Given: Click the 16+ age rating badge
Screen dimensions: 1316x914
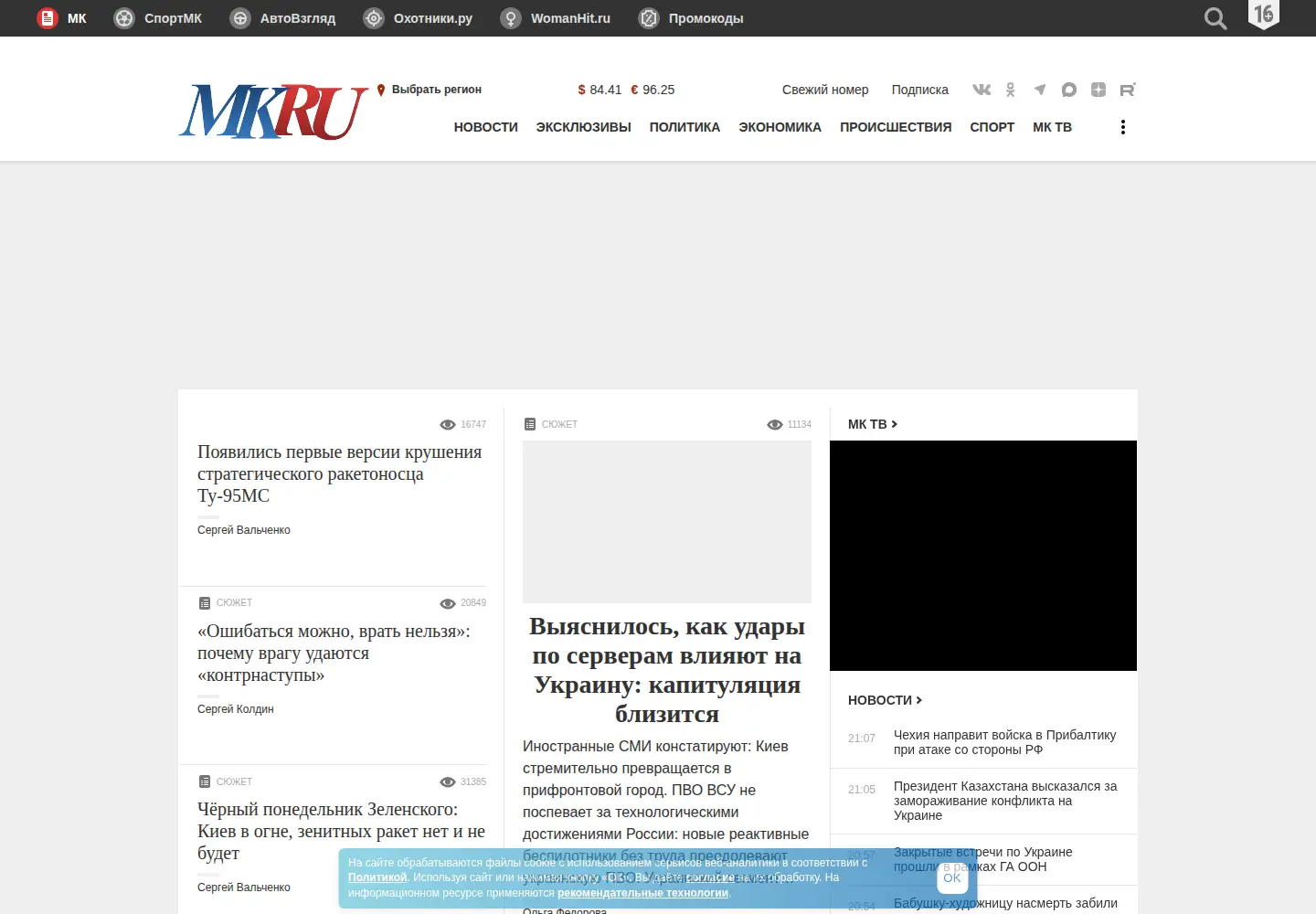Looking at the screenshot, I should tap(1264, 15).
